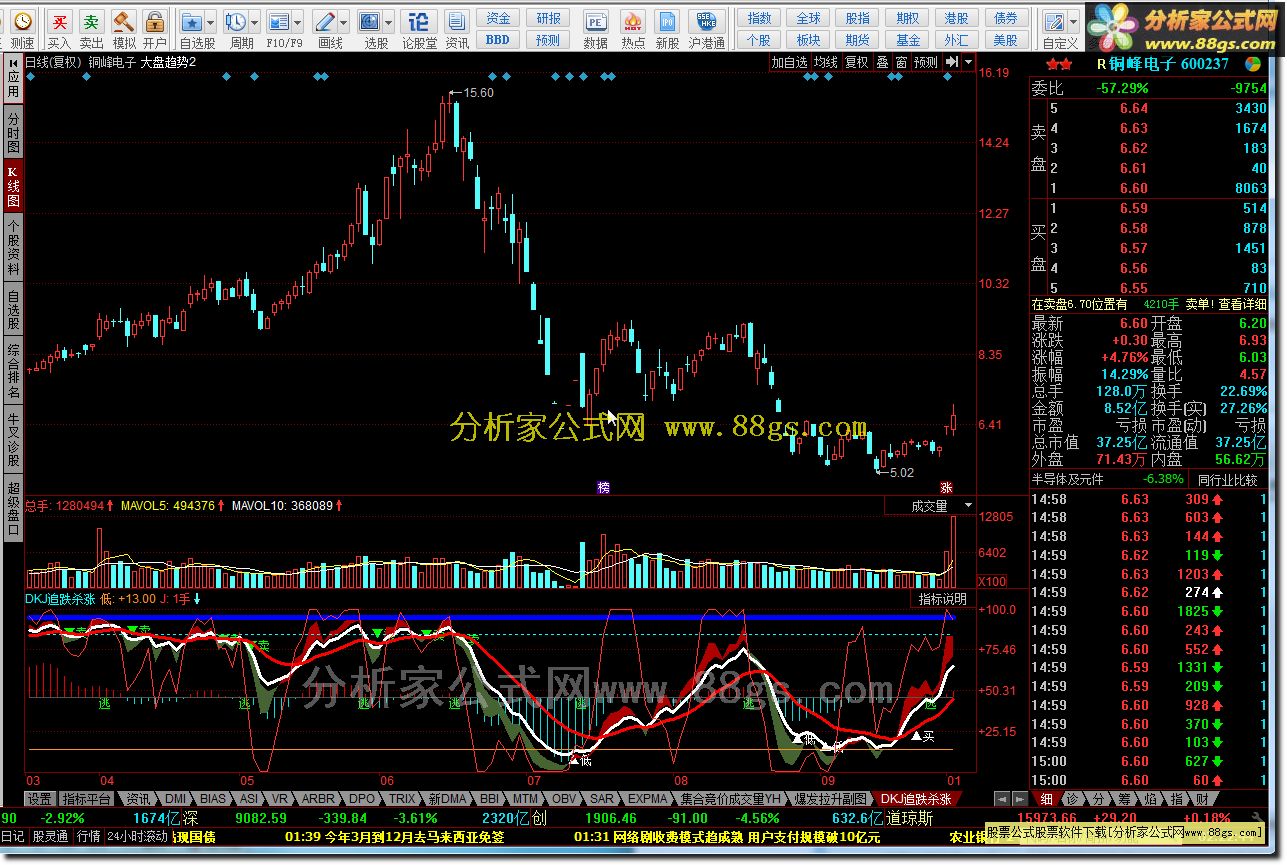Open dropdown arrow next to 周期
Image resolution: width=1287 pixels, height=865 pixels.
[x=254, y=21]
